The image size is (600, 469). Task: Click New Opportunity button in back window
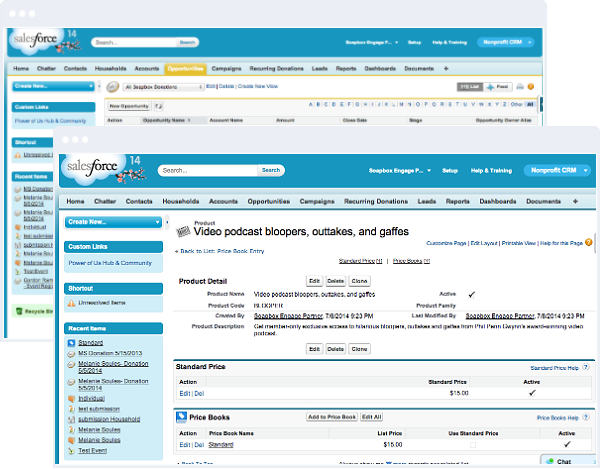(x=129, y=106)
